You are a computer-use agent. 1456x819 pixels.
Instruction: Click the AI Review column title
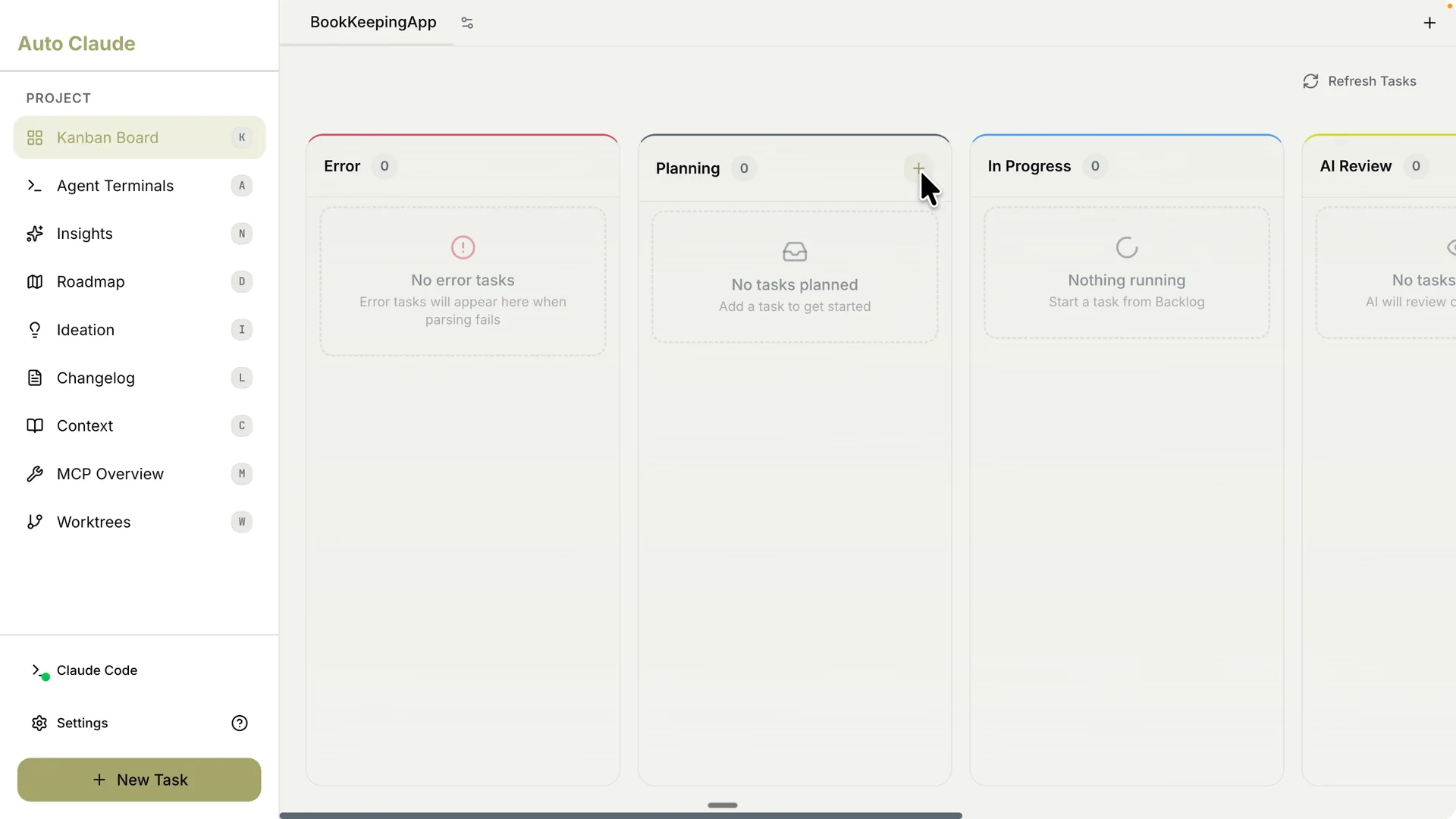(1356, 166)
